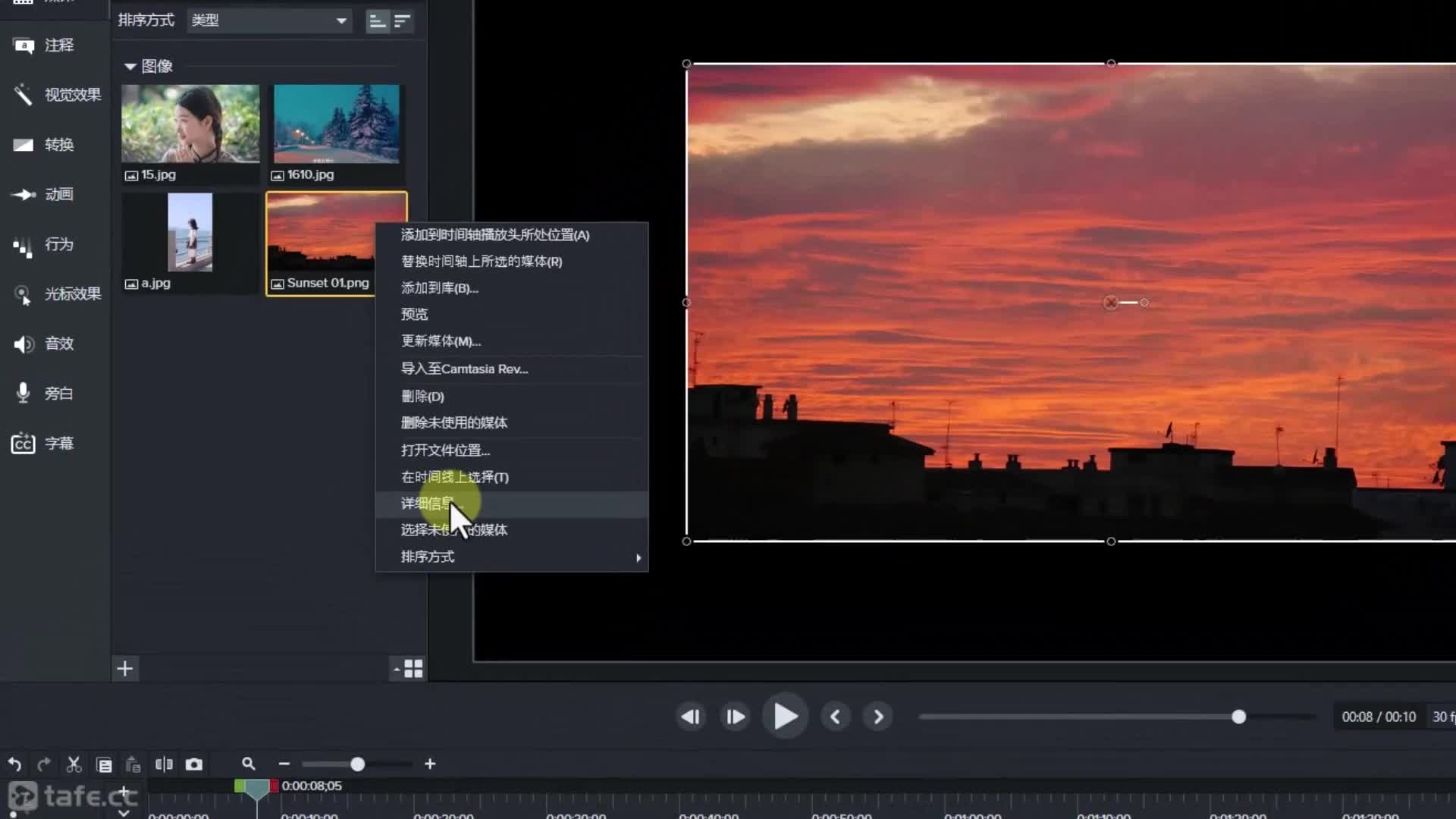
Task: Split the clip at playhead
Action: point(164,764)
